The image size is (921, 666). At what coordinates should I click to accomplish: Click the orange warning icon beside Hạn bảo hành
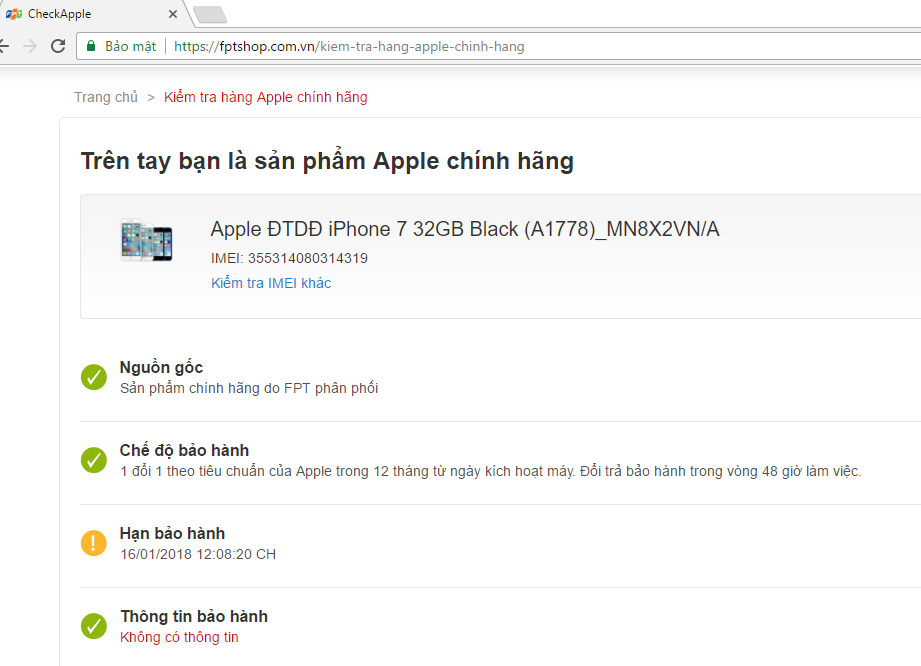93,543
